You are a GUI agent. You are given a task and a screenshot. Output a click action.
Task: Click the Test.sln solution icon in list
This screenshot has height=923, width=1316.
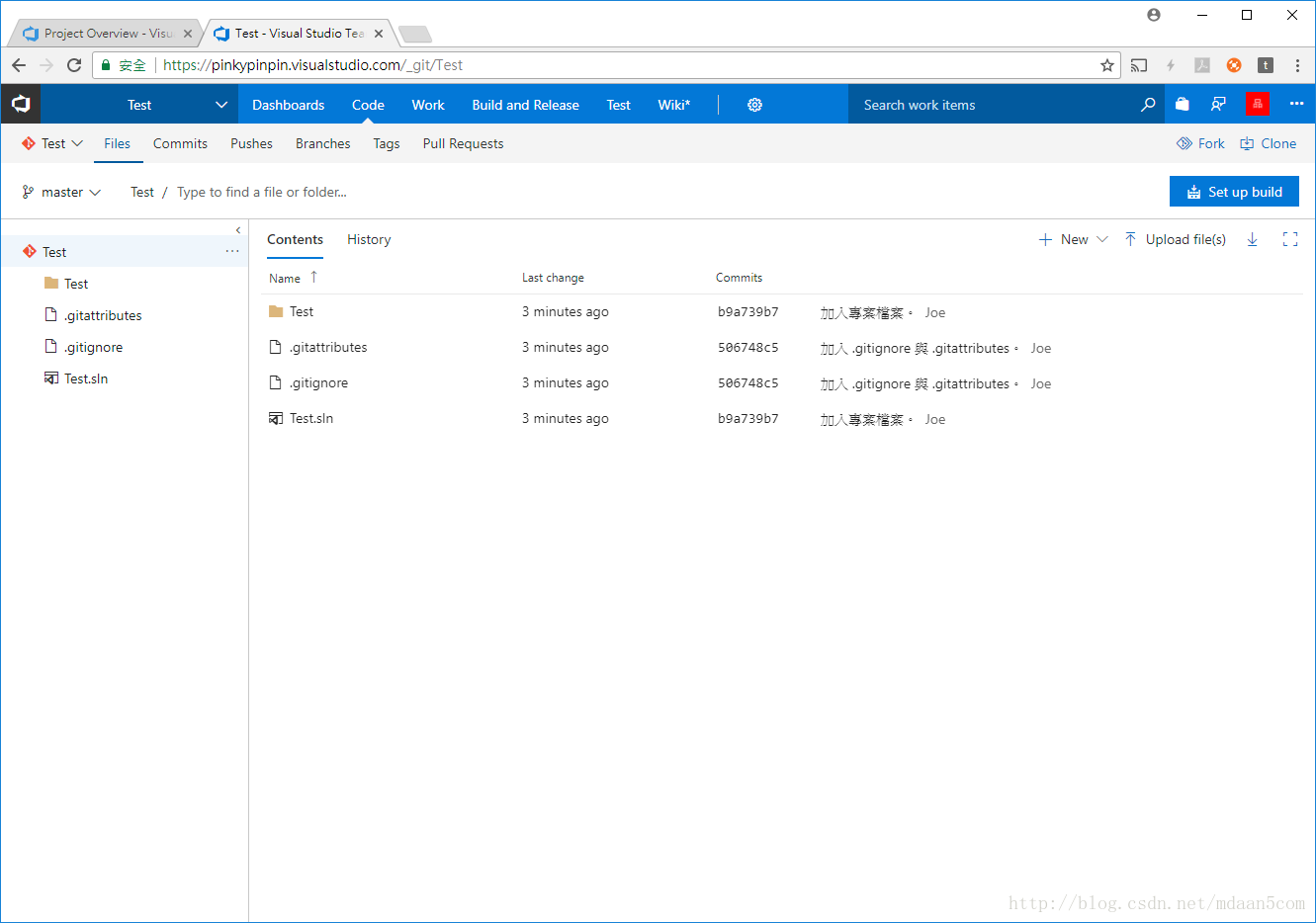tap(276, 418)
